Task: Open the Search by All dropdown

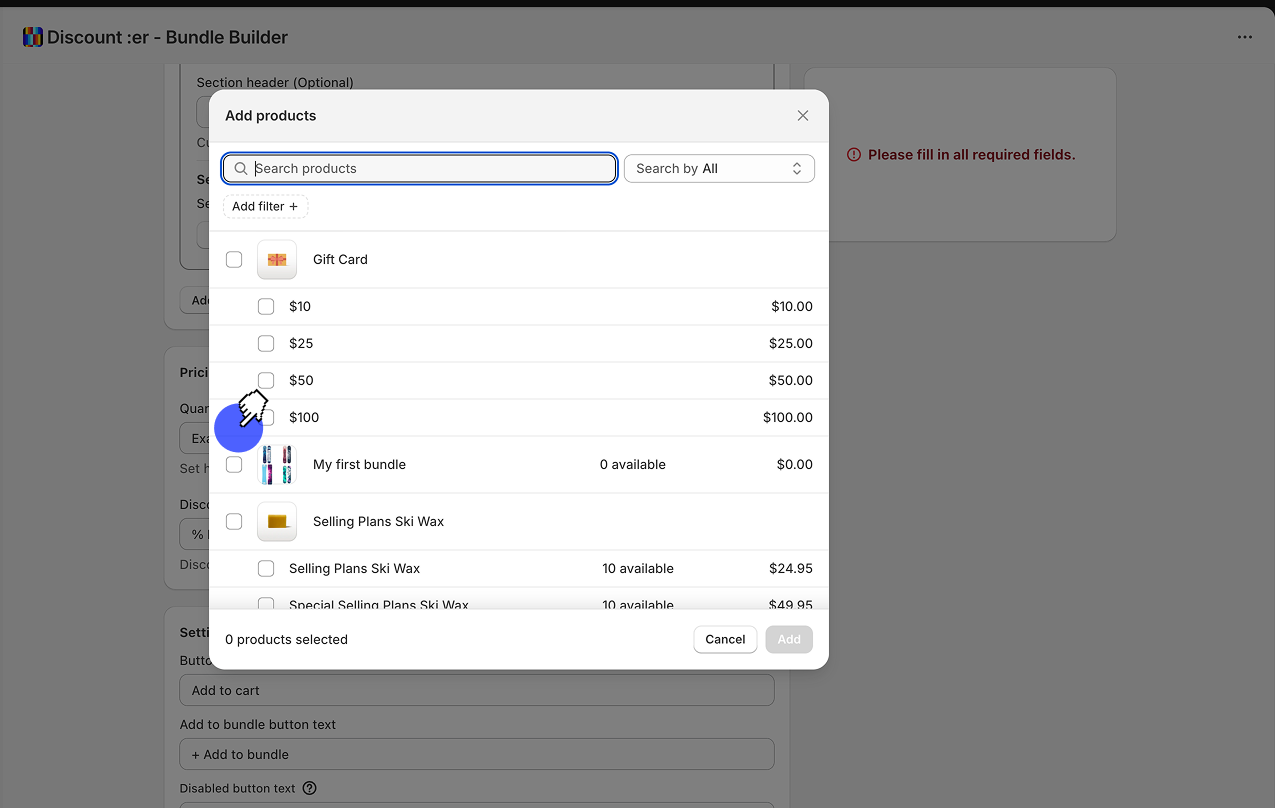Action: point(719,169)
